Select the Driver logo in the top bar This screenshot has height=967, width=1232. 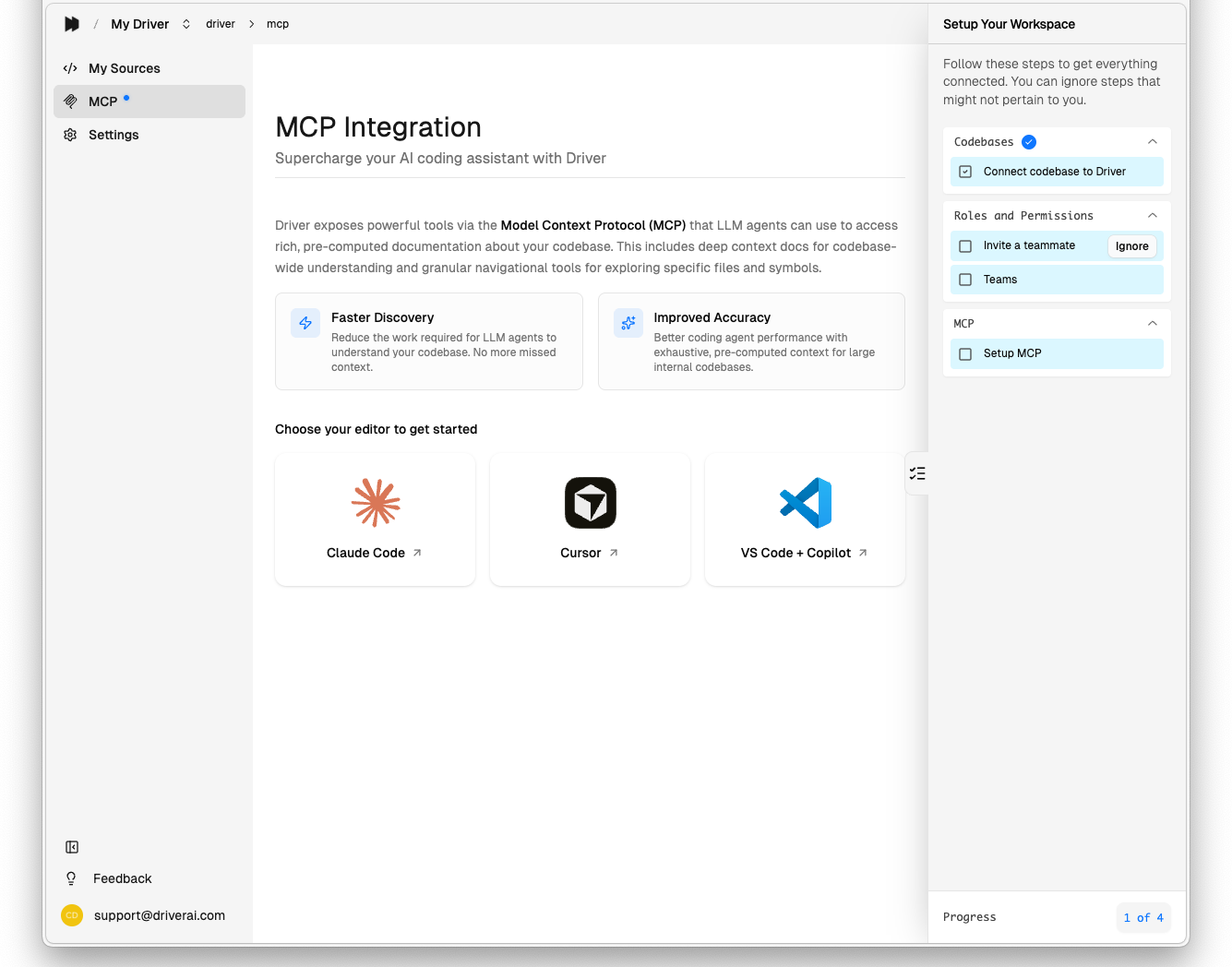coord(72,23)
